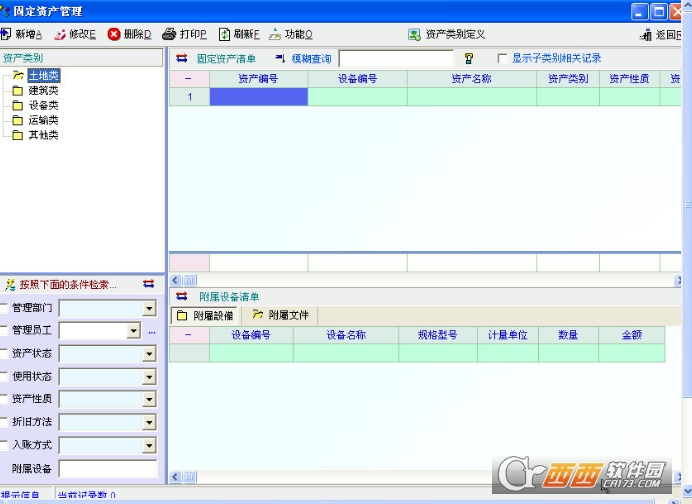This screenshot has width=692, height=504.
Task: Open the 资产状态 dropdown
Action: coord(150,354)
